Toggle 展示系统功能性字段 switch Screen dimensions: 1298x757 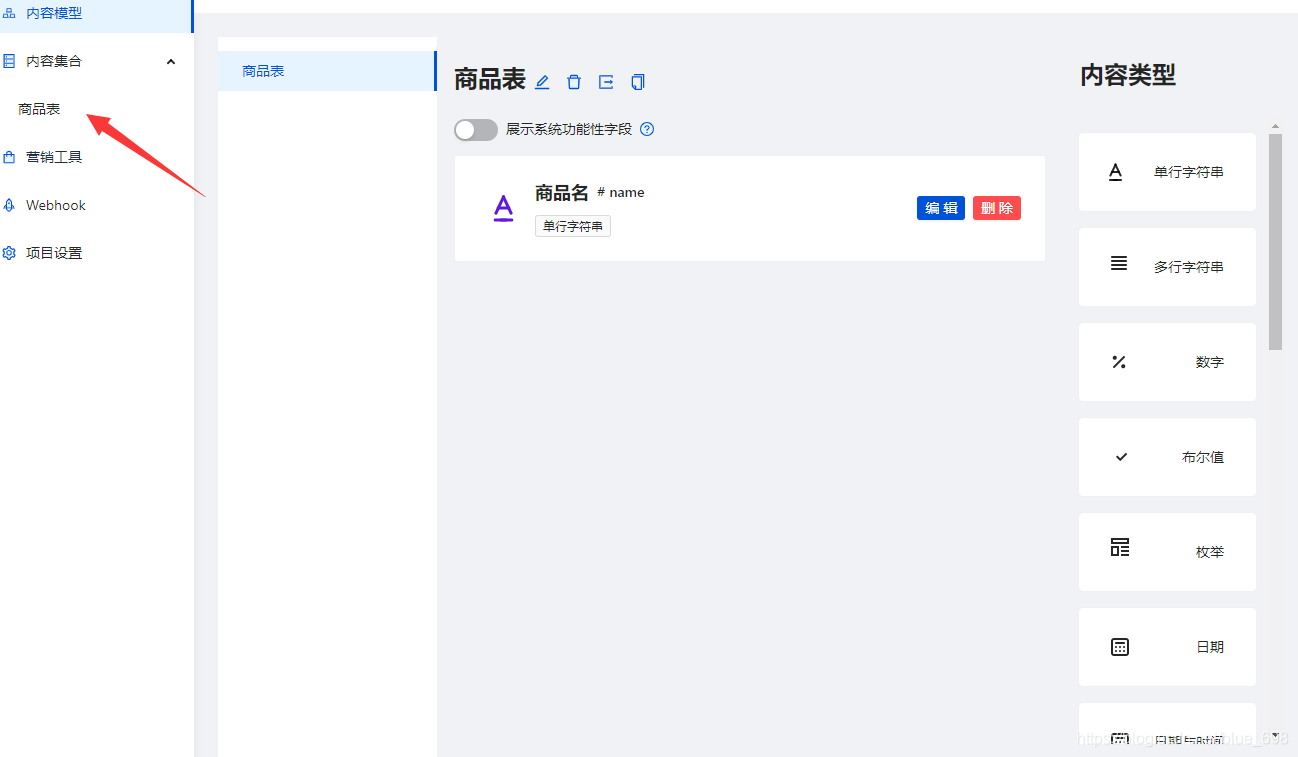click(x=476, y=130)
